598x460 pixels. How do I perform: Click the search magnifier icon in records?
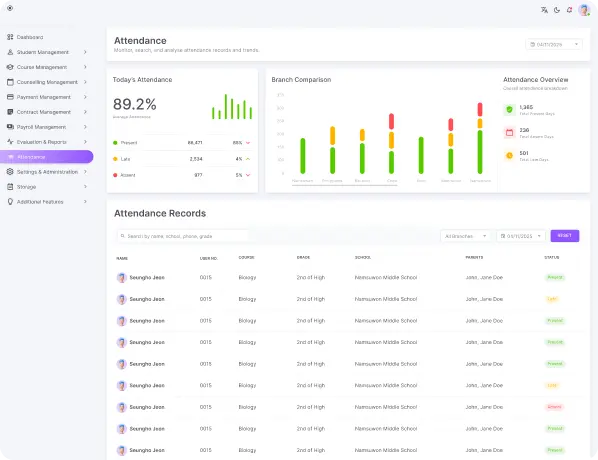point(123,236)
